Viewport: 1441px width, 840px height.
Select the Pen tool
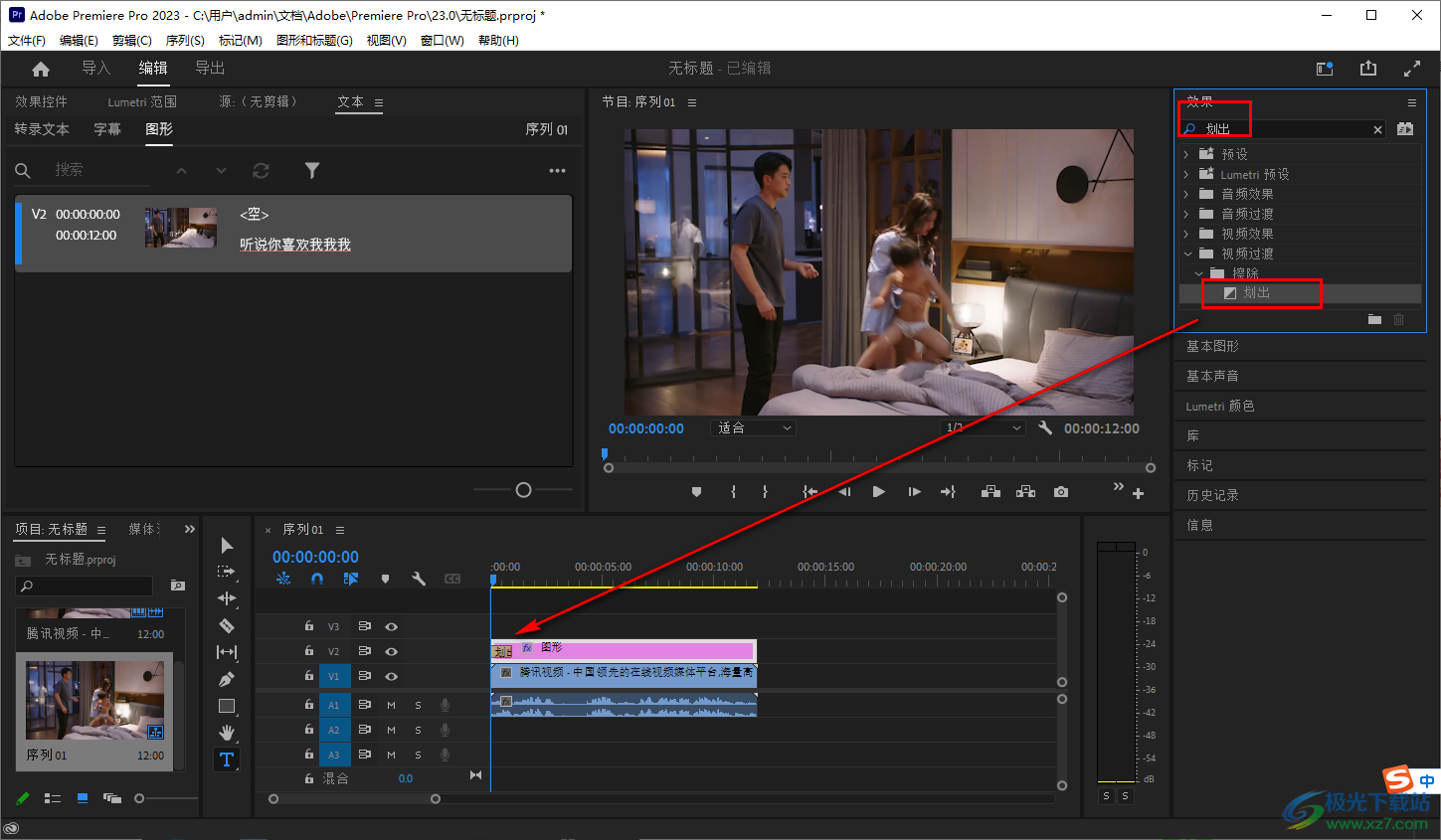point(227,679)
